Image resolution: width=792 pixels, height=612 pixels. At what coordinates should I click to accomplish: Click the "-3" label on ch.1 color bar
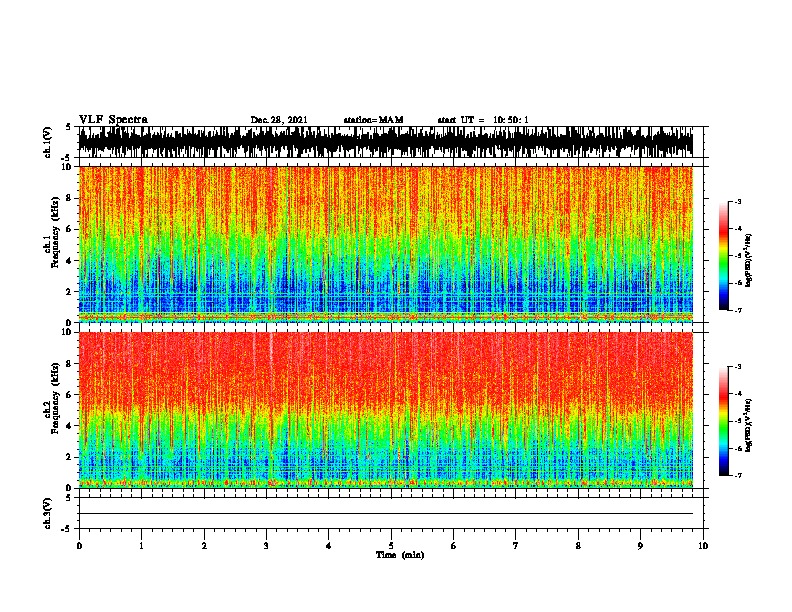pyautogui.click(x=738, y=201)
